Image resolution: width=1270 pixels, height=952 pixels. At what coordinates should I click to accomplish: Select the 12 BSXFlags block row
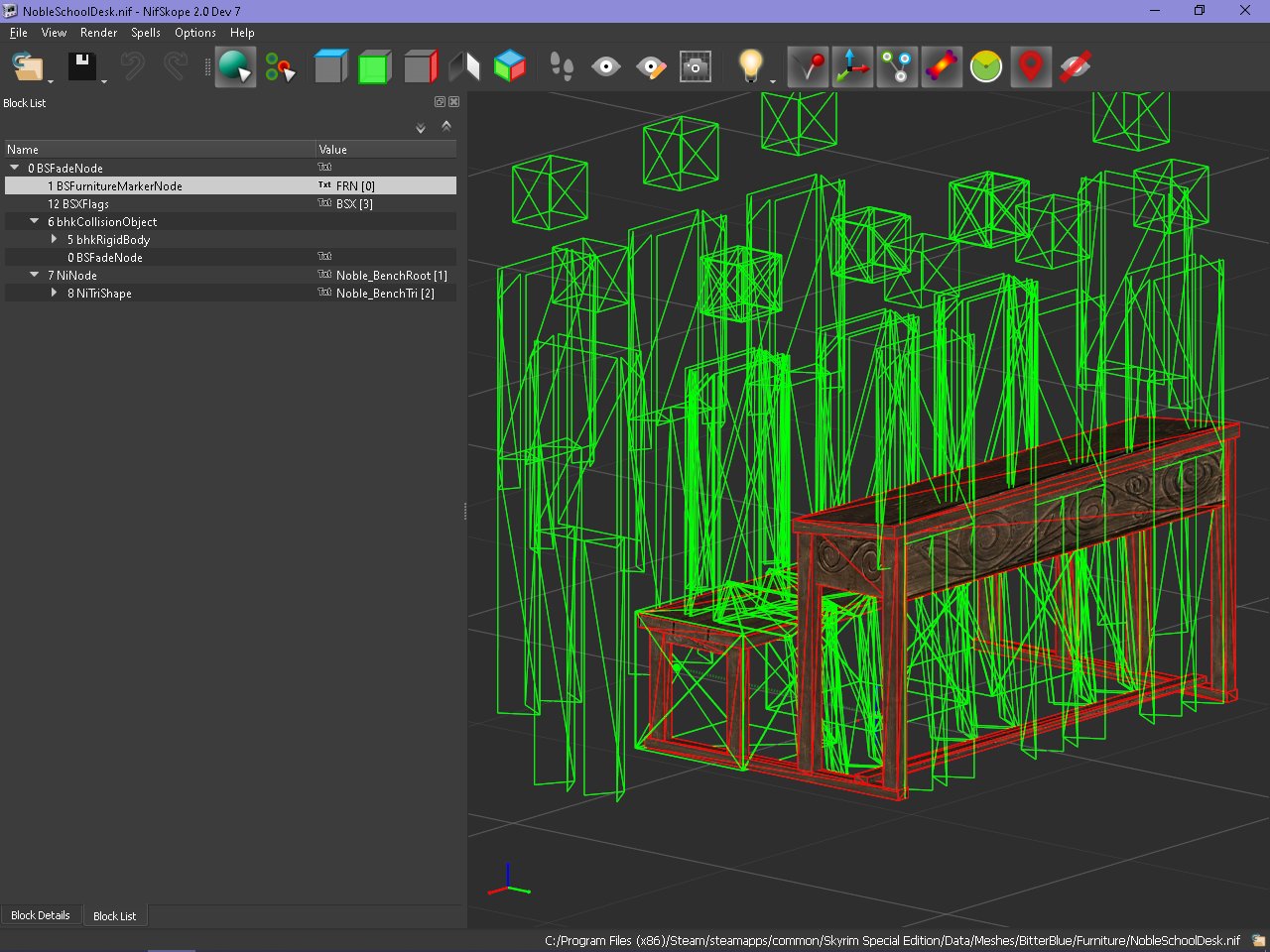click(230, 204)
